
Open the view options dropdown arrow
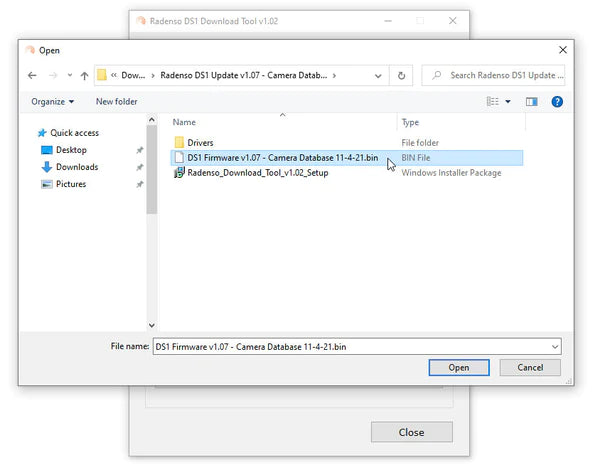click(508, 102)
